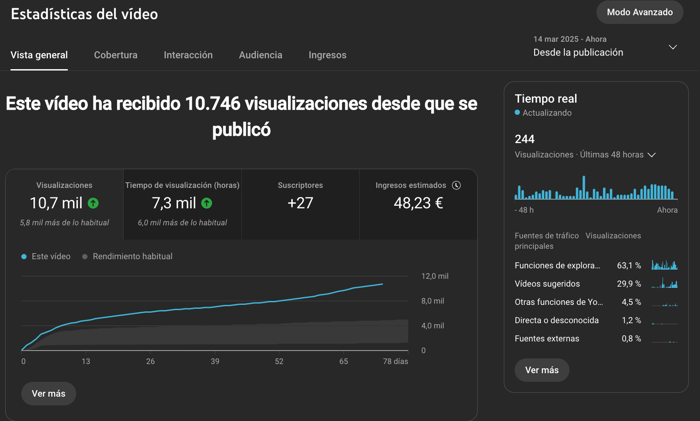Select Tiempo de visualización (horas) card
The width and height of the screenshot is (700, 421).
tap(182, 204)
